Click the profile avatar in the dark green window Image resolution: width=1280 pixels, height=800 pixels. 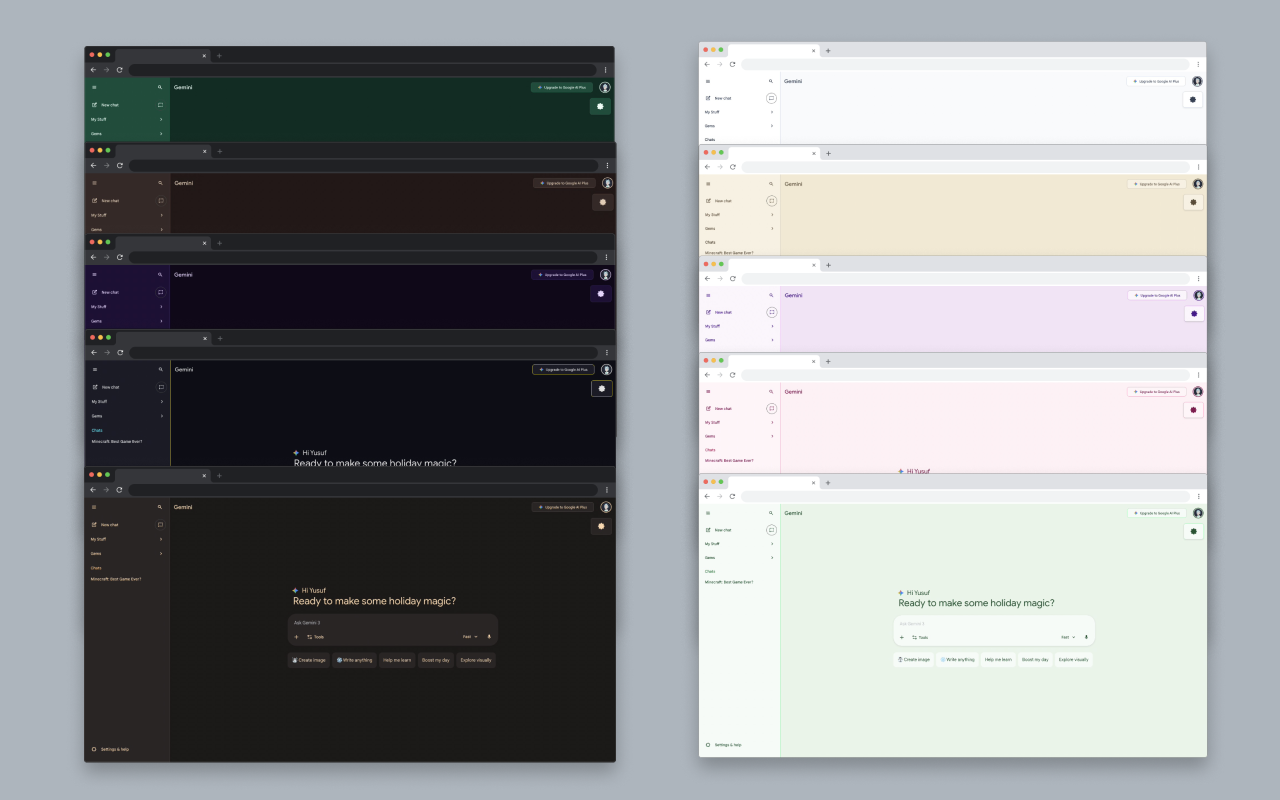605,87
